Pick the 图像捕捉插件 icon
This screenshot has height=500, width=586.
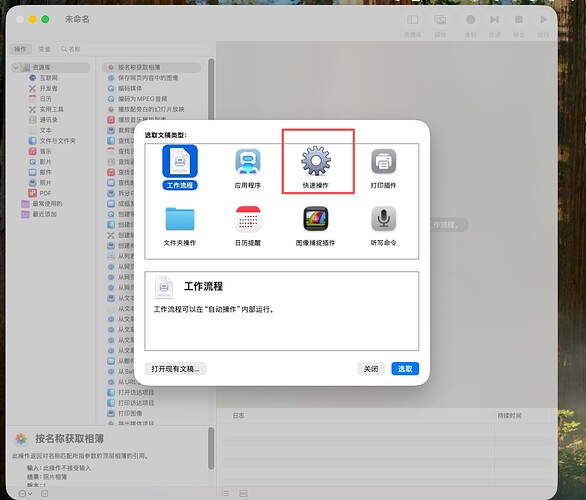pyautogui.click(x=315, y=219)
